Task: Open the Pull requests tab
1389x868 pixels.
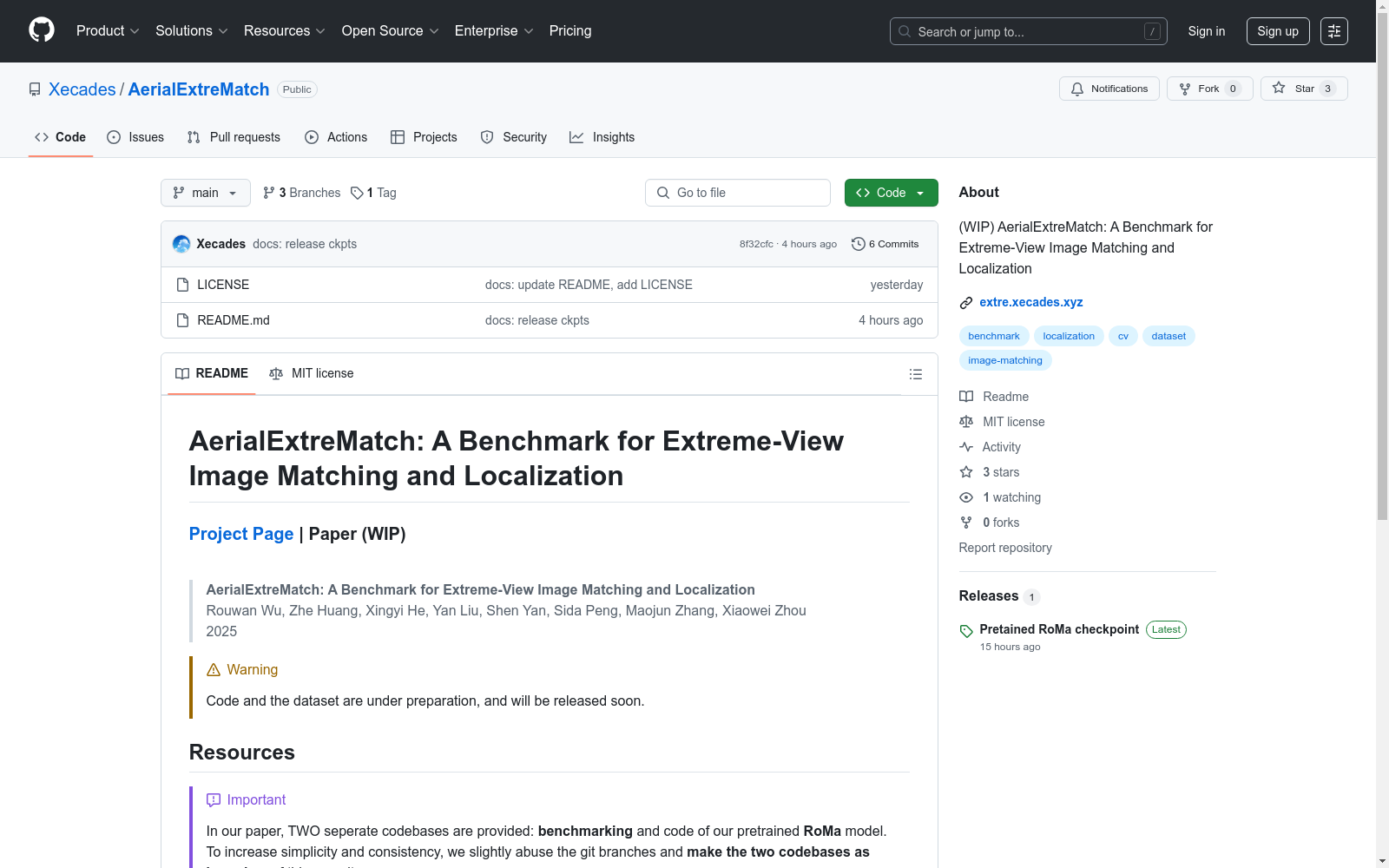Action: tap(234, 137)
